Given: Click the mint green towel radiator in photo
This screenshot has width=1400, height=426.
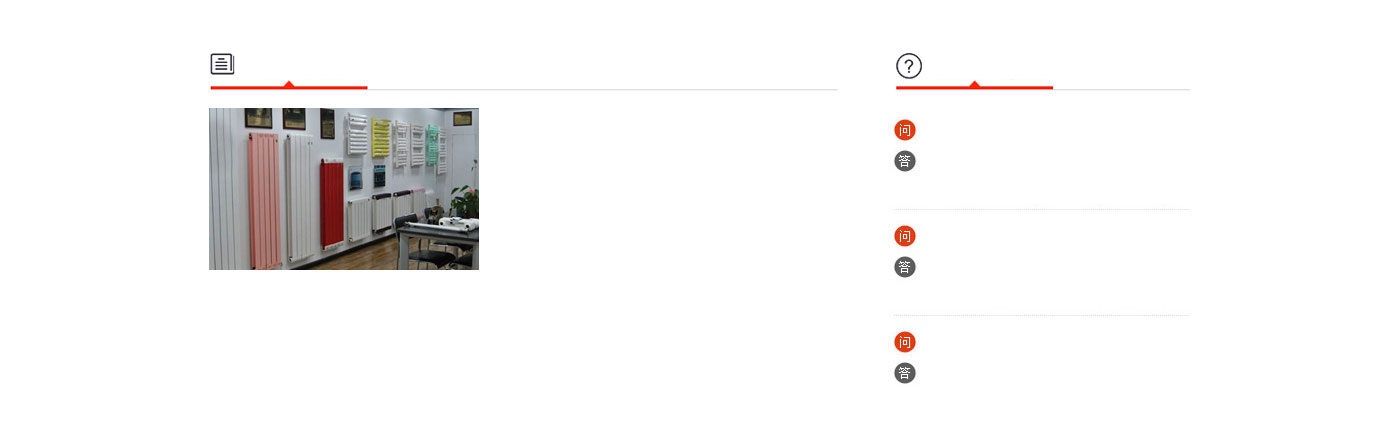Looking at the screenshot, I should pos(433,142).
